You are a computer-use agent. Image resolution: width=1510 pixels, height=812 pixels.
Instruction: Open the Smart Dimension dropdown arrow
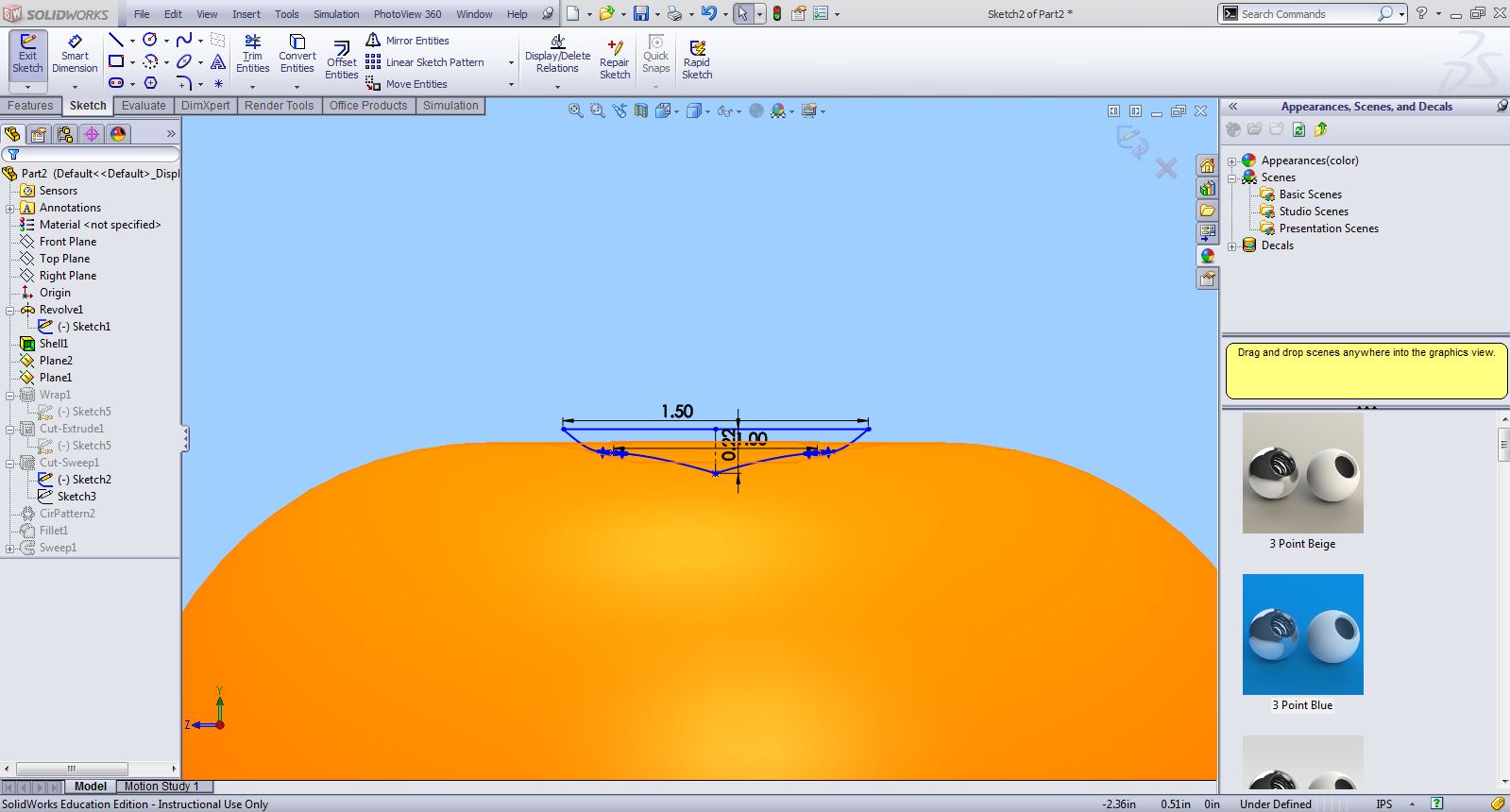[75, 86]
